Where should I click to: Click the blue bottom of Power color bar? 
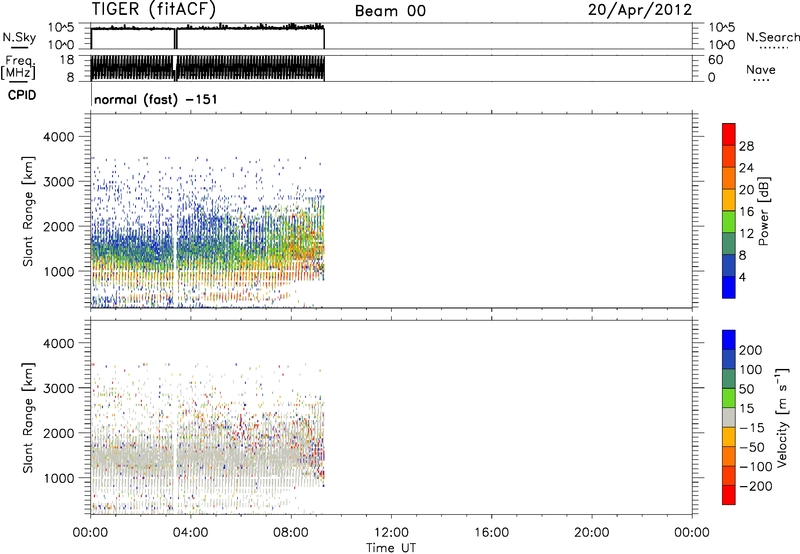tap(729, 288)
